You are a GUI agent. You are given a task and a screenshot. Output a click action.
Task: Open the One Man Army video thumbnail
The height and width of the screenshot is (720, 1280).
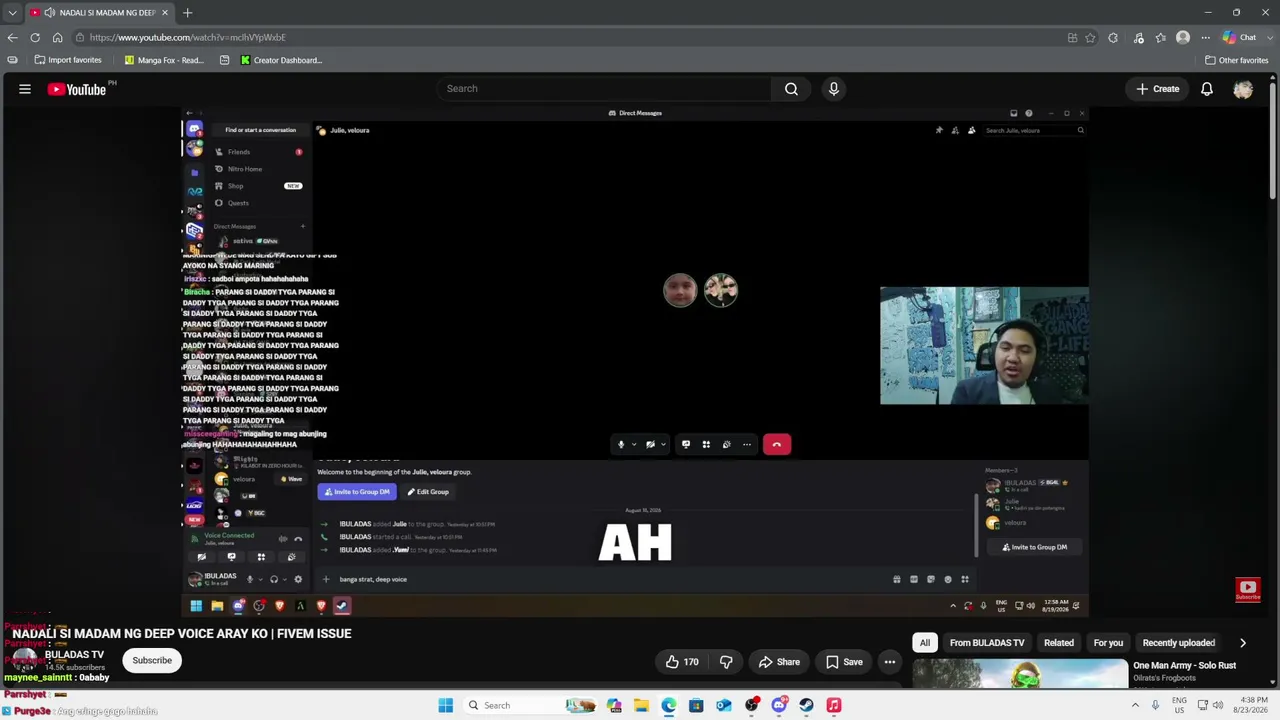[1020, 675]
